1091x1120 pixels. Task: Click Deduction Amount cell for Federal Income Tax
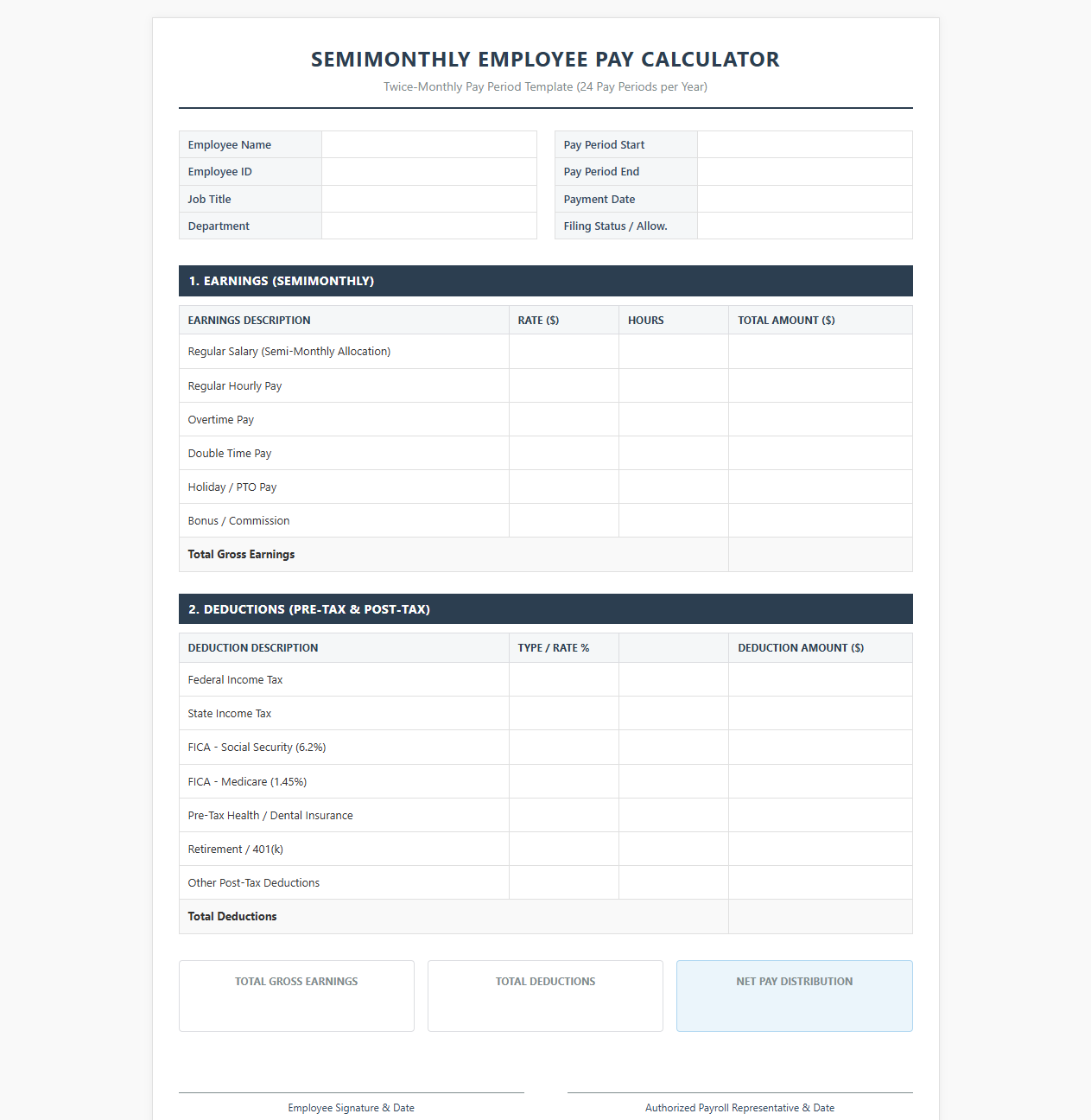tap(821, 679)
